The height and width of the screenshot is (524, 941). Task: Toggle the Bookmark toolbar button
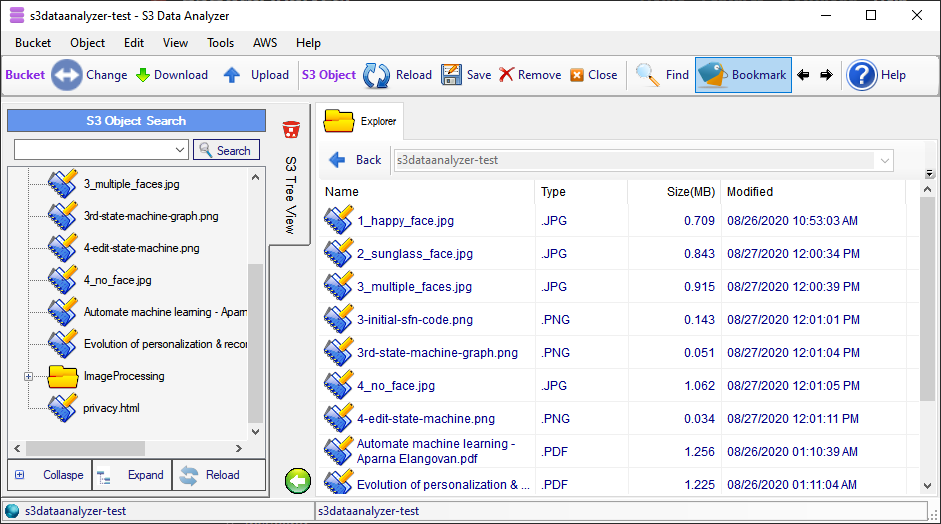point(743,75)
